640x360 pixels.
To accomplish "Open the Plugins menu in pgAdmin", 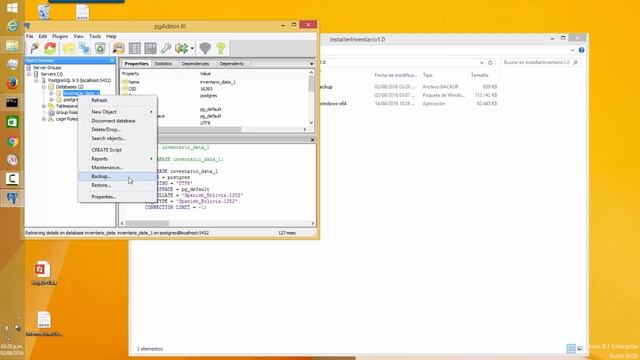I will [60, 36].
